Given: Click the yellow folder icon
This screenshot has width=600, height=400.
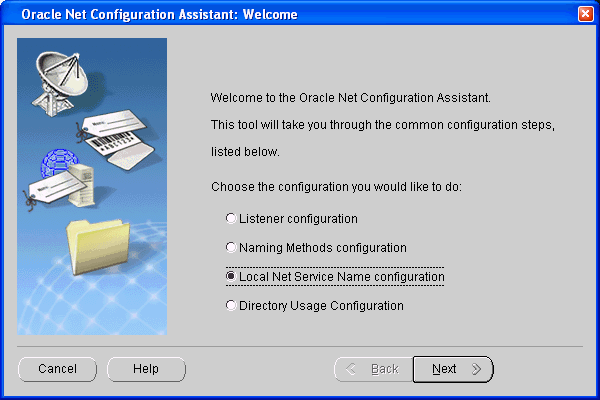Looking at the screenshot, I should coord(96,245).
